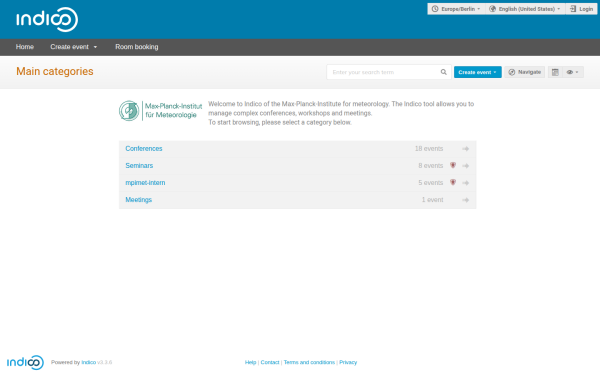Click the Login button
This screenshot has height=375, width=600.
click(581, 9)
